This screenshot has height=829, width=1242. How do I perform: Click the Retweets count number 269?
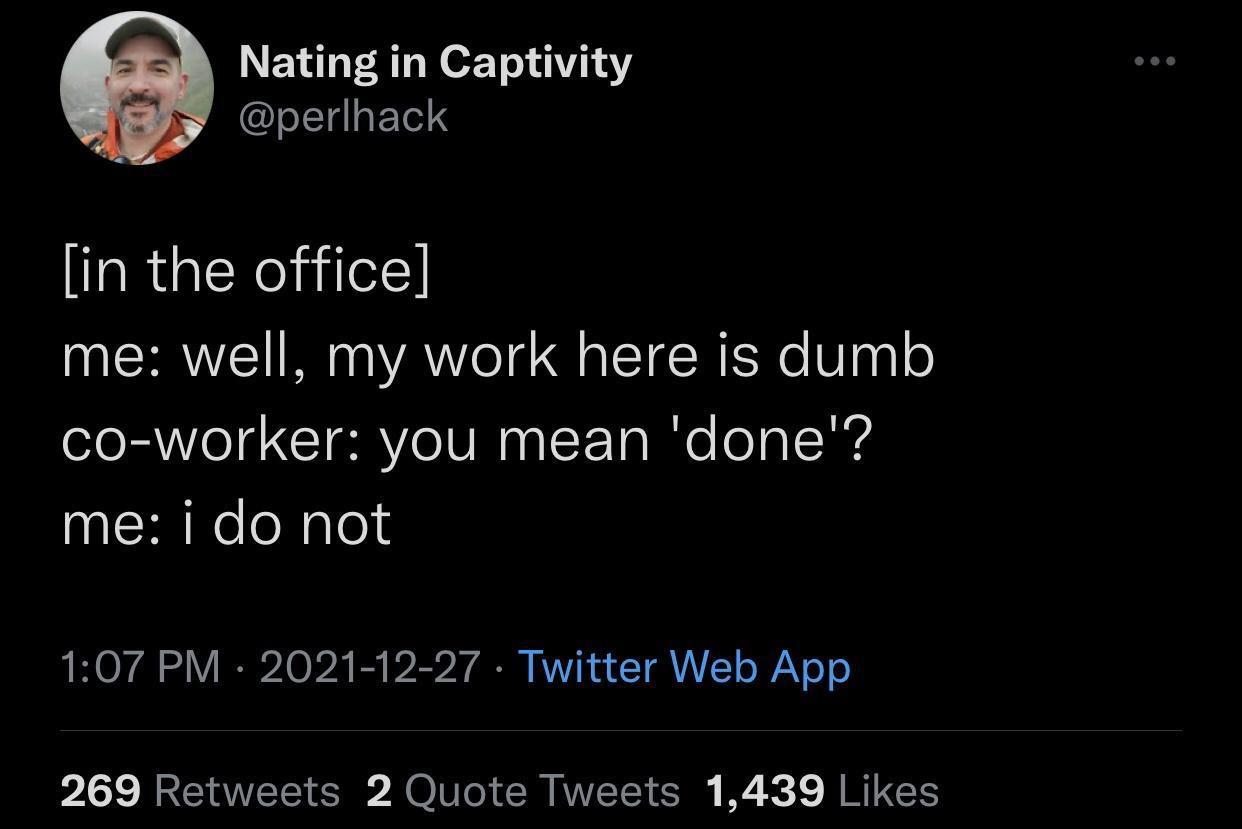pos(98,790)
